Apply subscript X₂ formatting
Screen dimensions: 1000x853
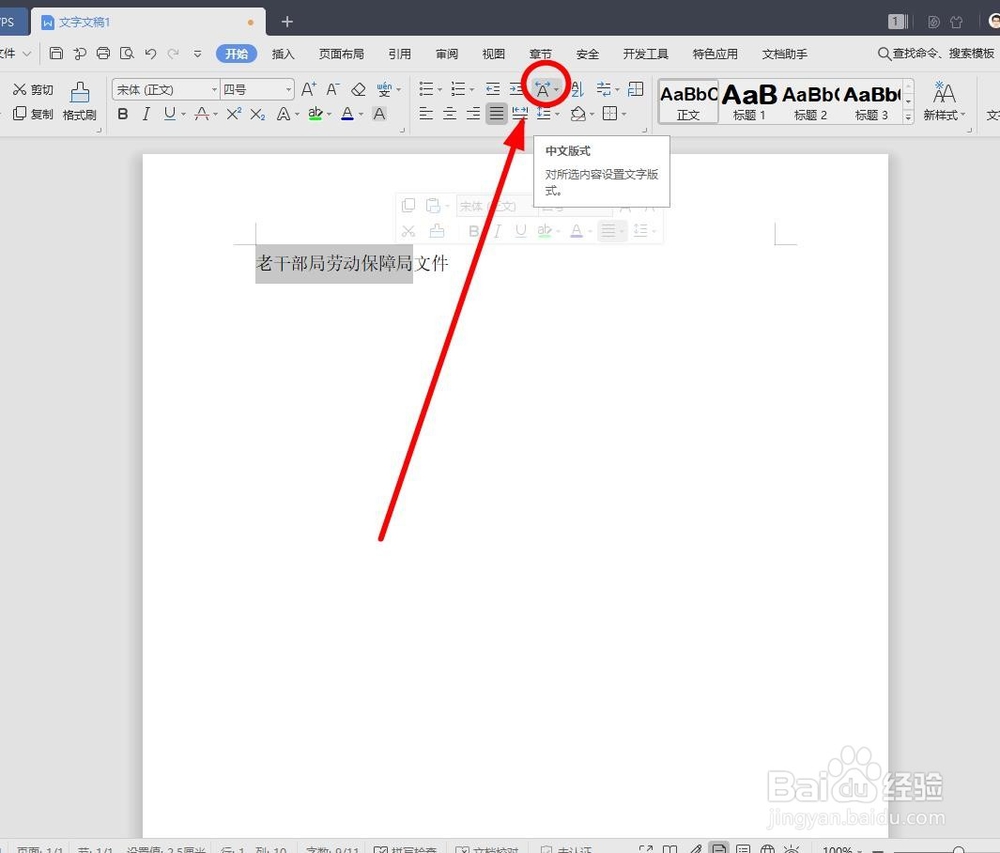(x=258, y=114)
